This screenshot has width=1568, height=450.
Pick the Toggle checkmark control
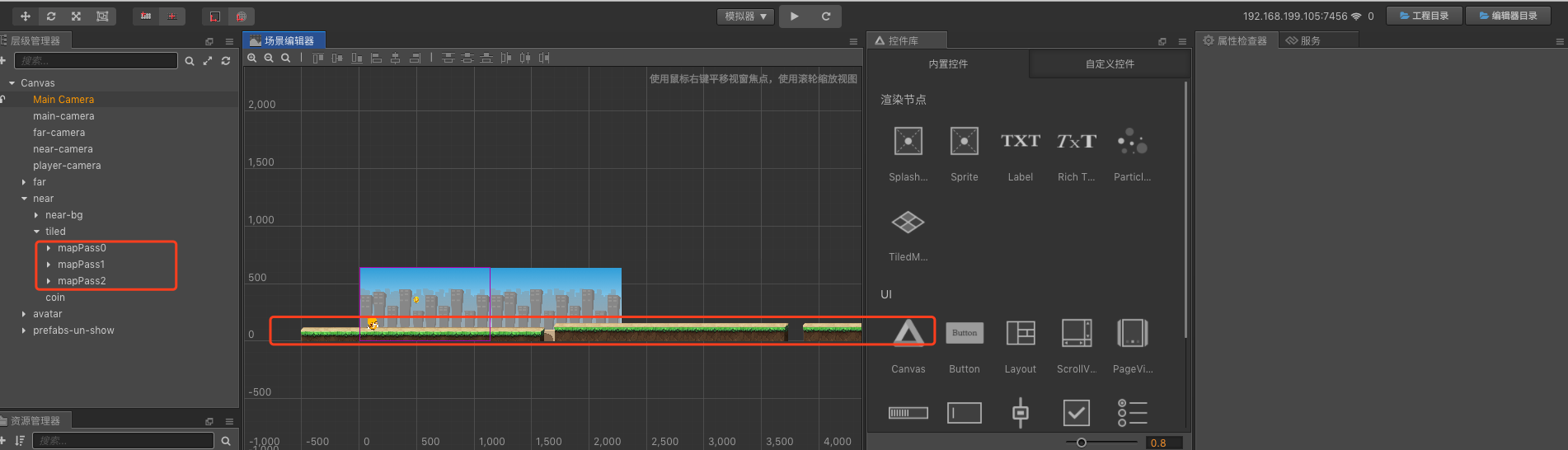(1076, 413)
